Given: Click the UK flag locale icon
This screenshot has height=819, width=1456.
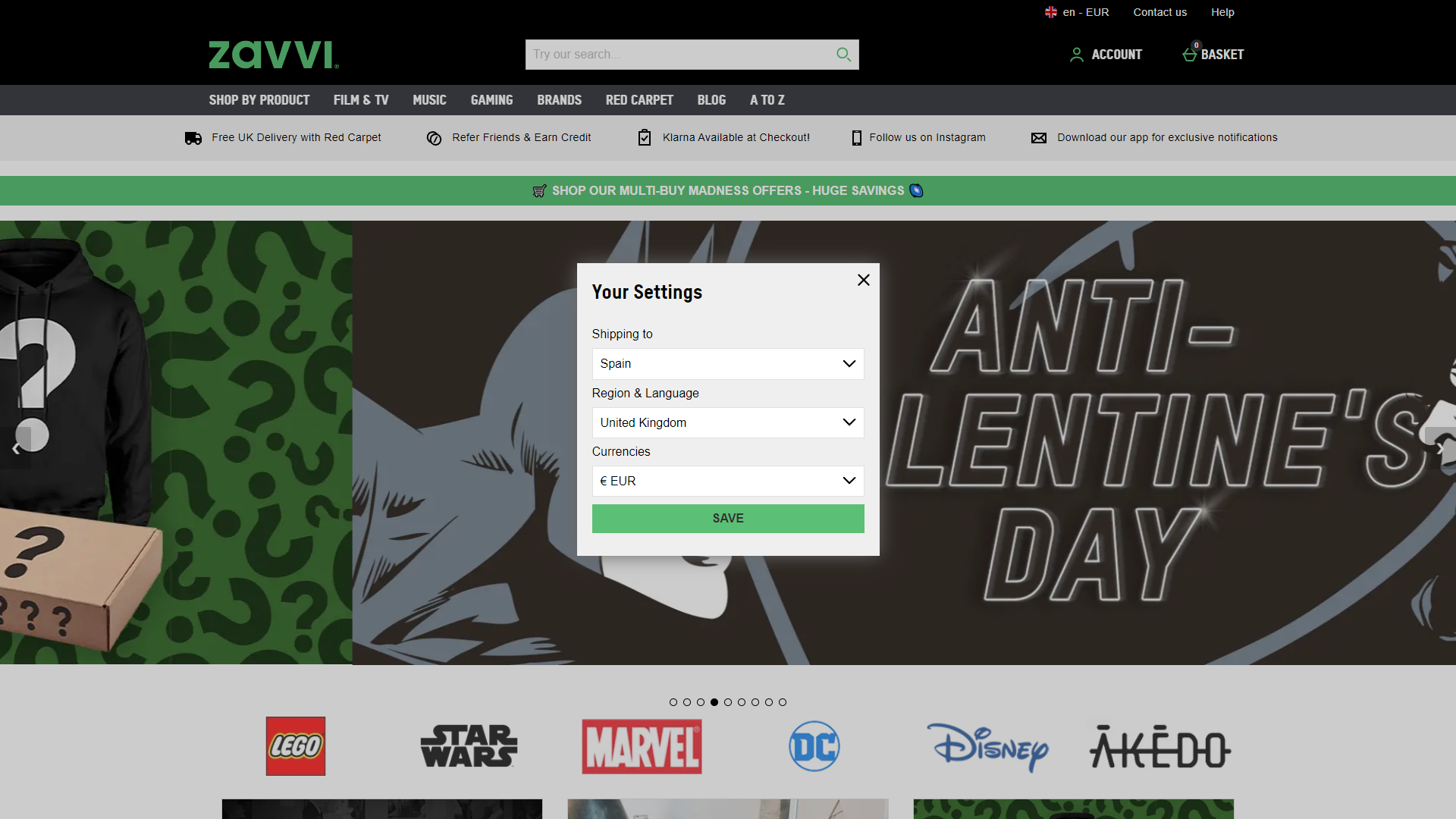Looking at the screenshot, I should [1050, 12].
